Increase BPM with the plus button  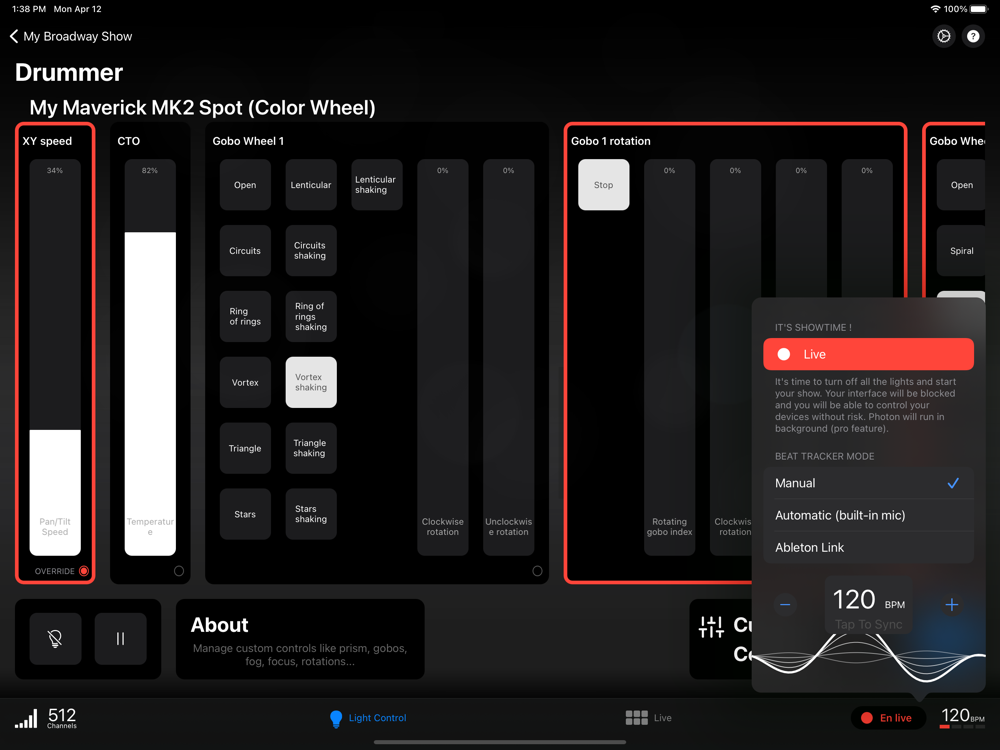(951, 604)
